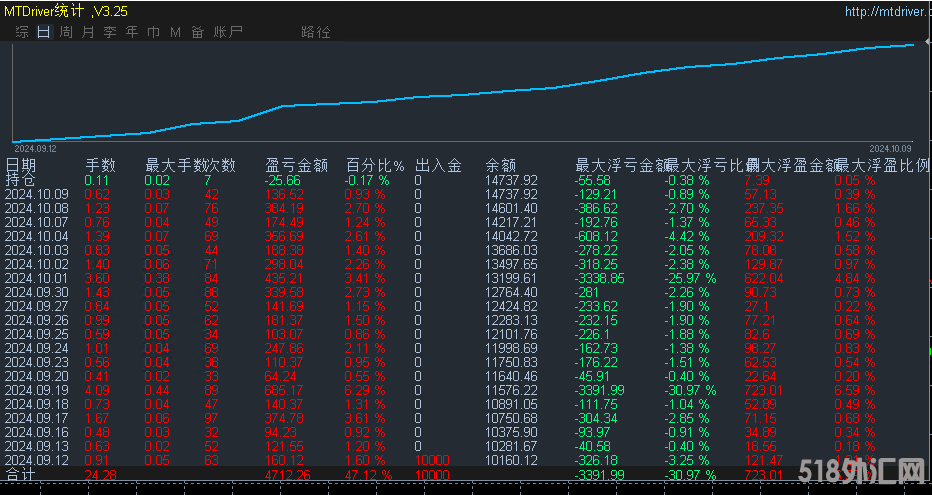Image resolution: width=932 pixels, height=495 pixels.
Task: Click the 盈亏金额 column header
Action: tap(297, 165)
